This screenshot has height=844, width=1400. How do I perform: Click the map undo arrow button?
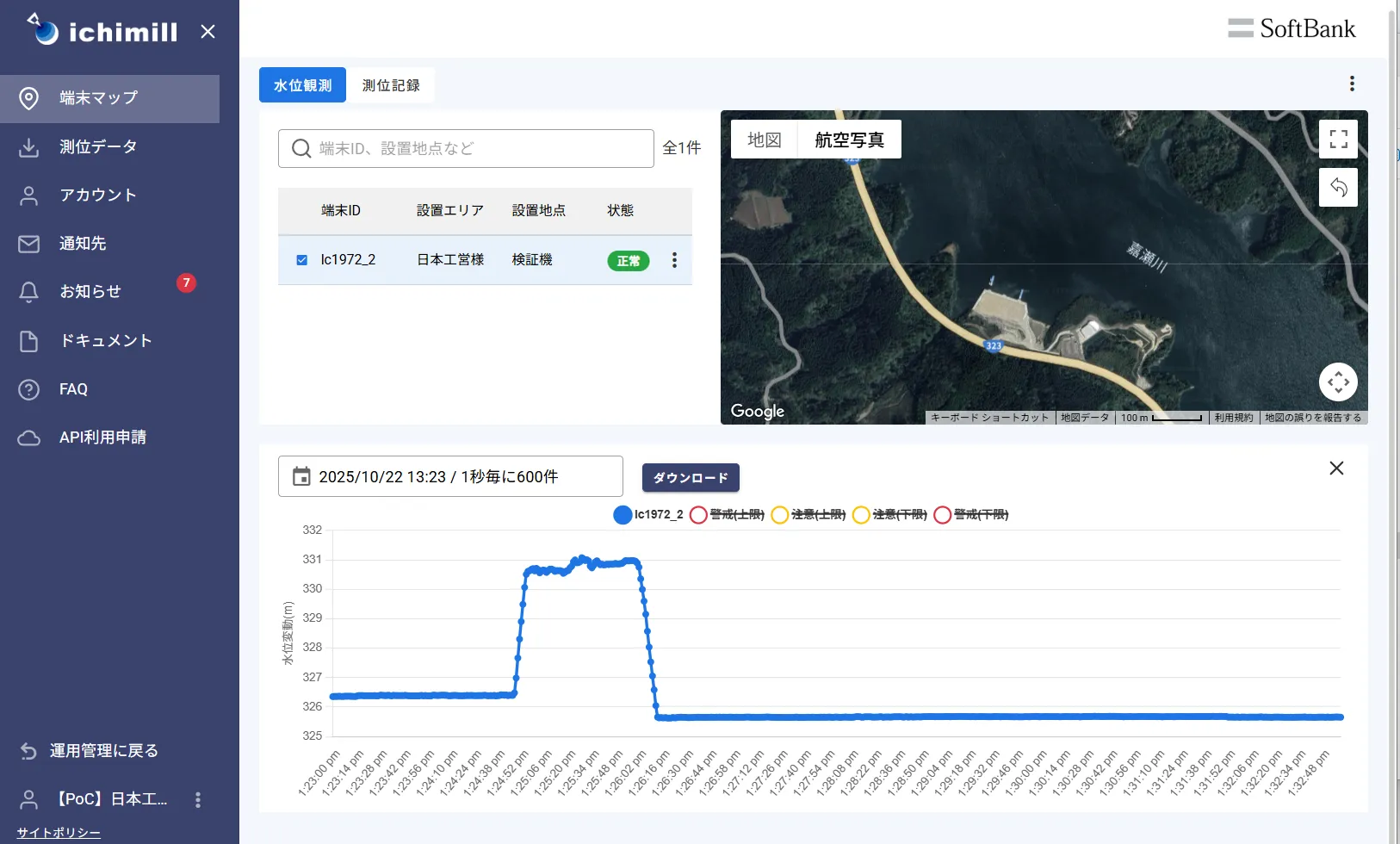click(1338, 188)
